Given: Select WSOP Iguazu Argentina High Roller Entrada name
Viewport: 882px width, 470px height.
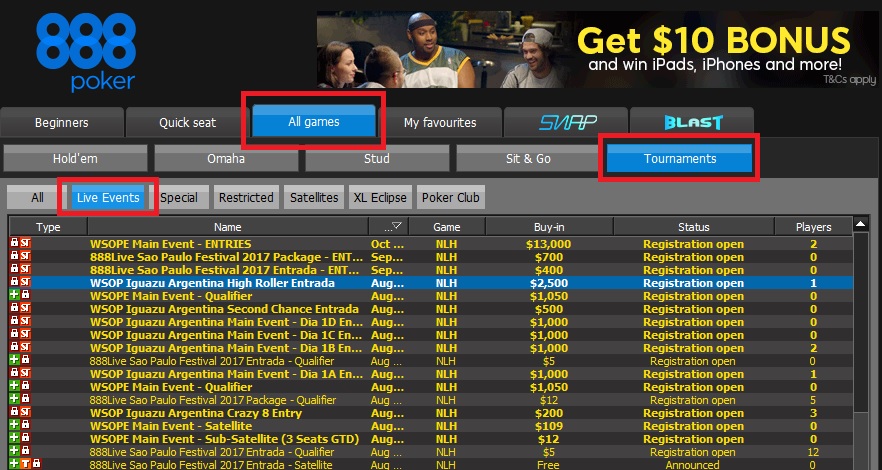Looking at the screenshot, I should pyautogui.click(x=212, y=283).
